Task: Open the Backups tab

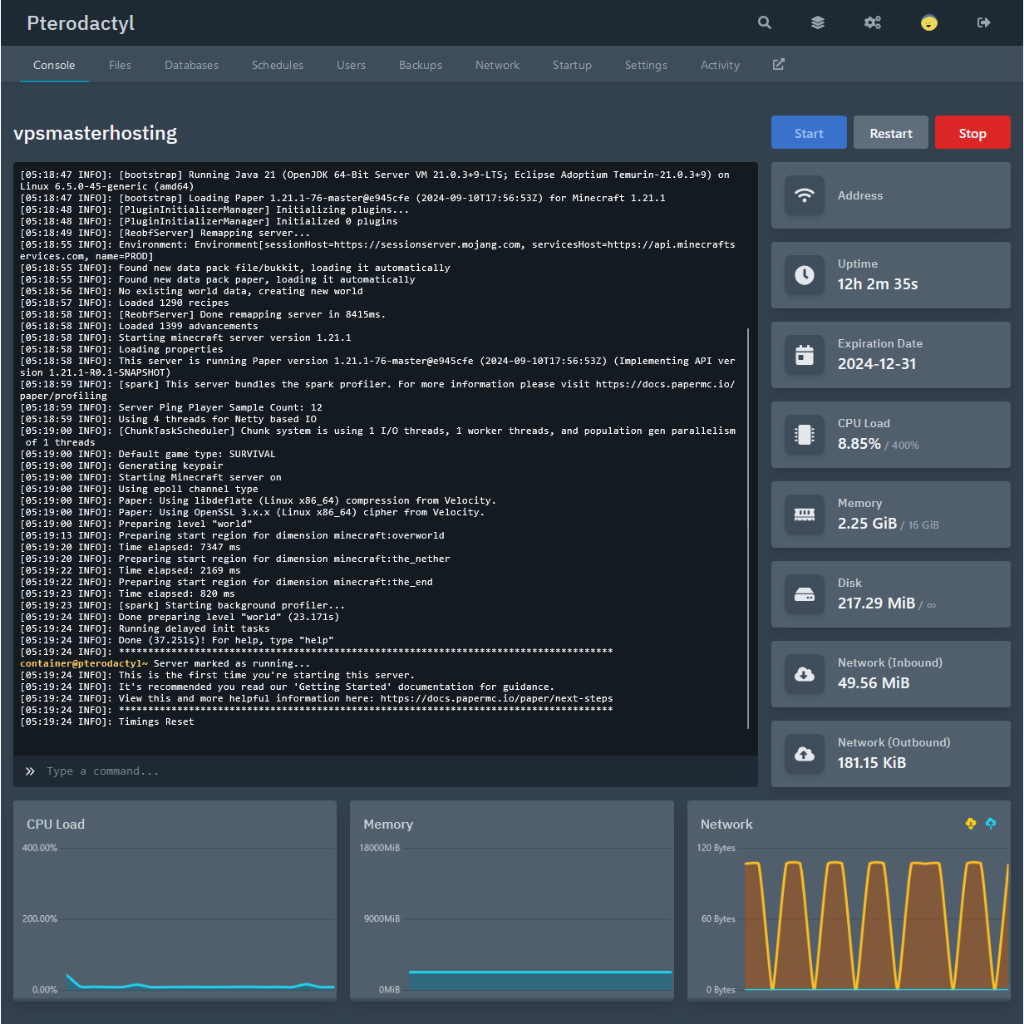Action: [x=420, y=65]
